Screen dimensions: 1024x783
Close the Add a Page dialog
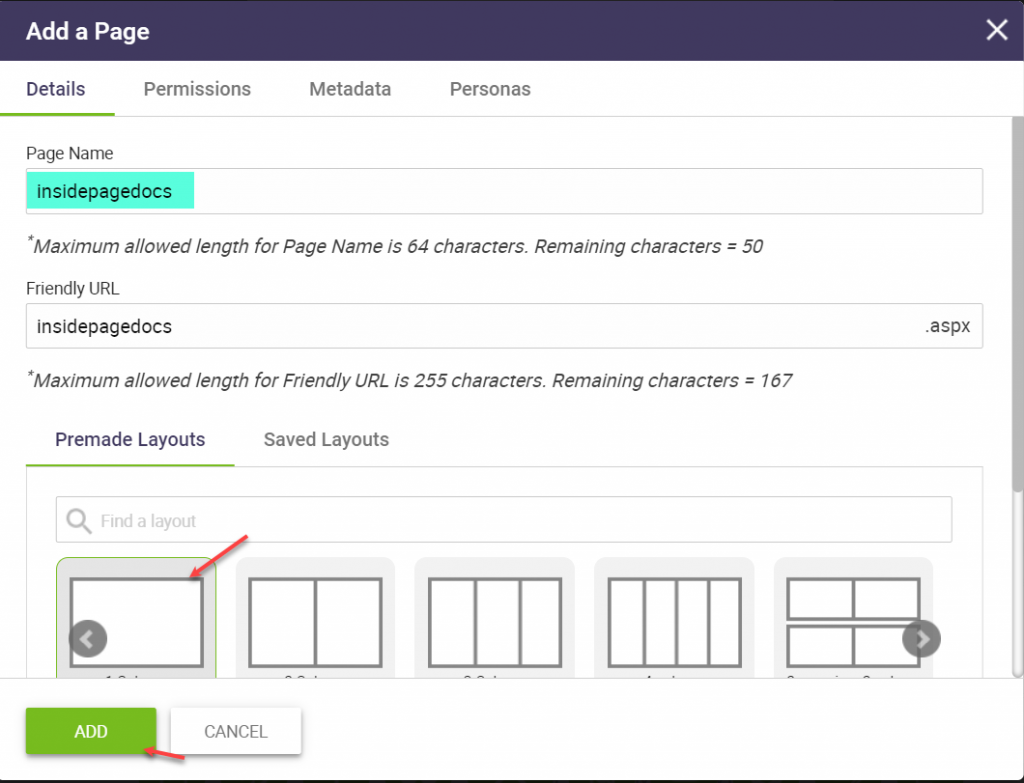coord(996,30)
